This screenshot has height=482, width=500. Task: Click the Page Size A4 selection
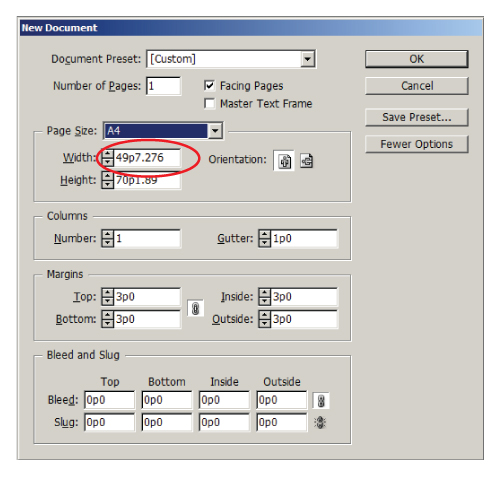click(155, 131)
